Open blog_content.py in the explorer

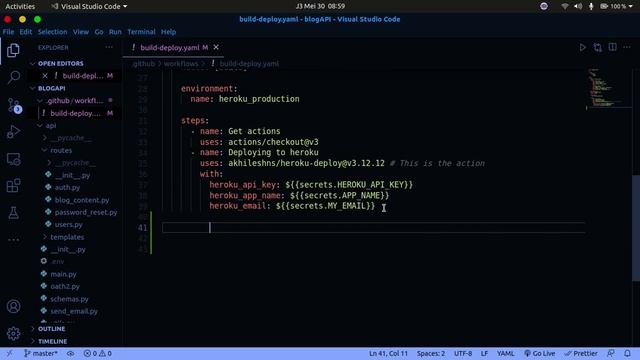pos(82,200)
